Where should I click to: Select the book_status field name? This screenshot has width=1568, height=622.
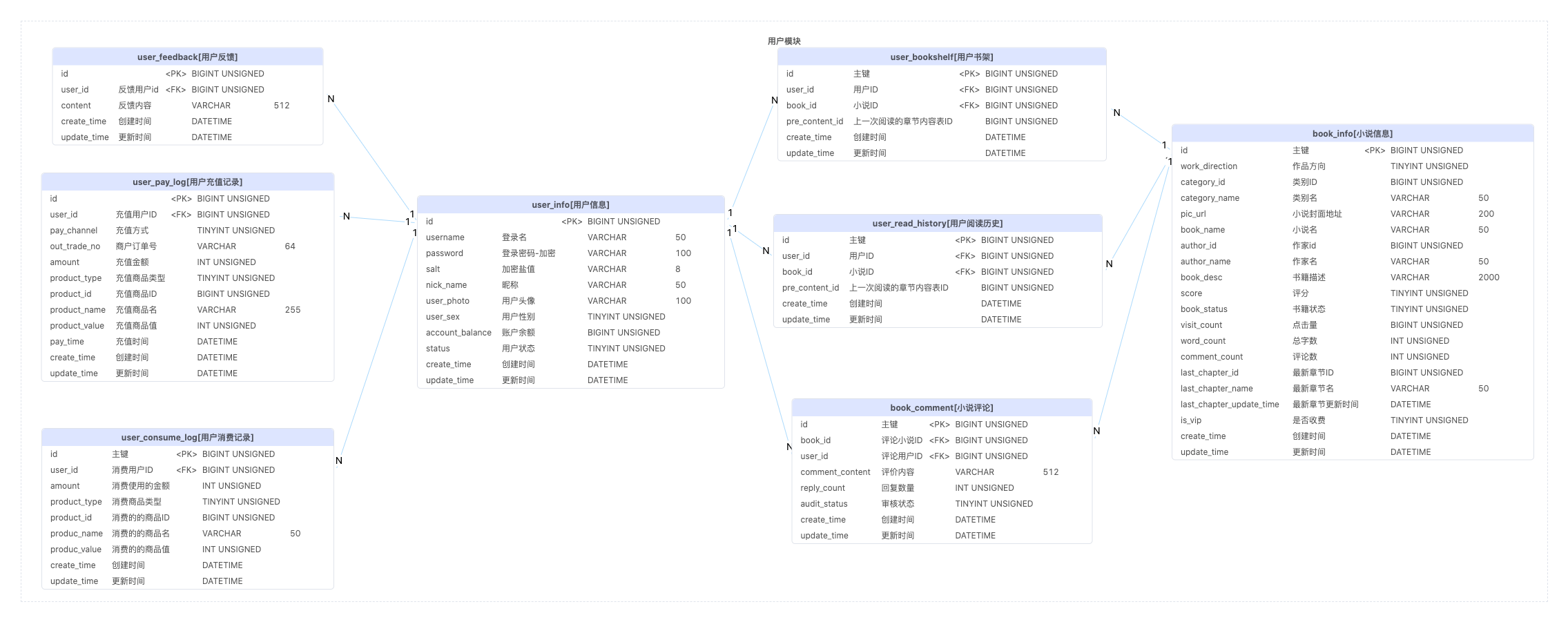click(1204, 309)
